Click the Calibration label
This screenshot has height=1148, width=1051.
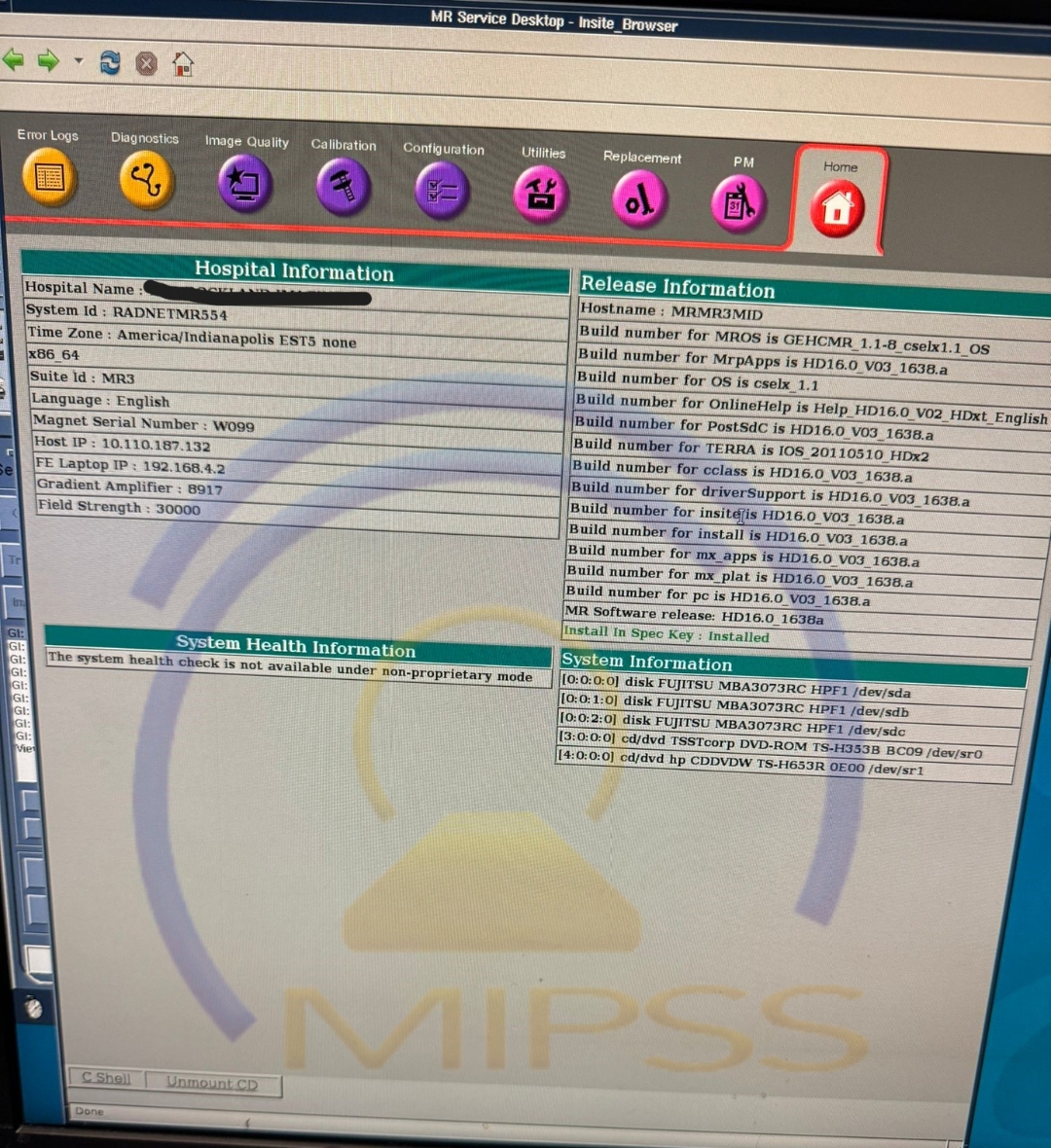(x=344, y=144)
